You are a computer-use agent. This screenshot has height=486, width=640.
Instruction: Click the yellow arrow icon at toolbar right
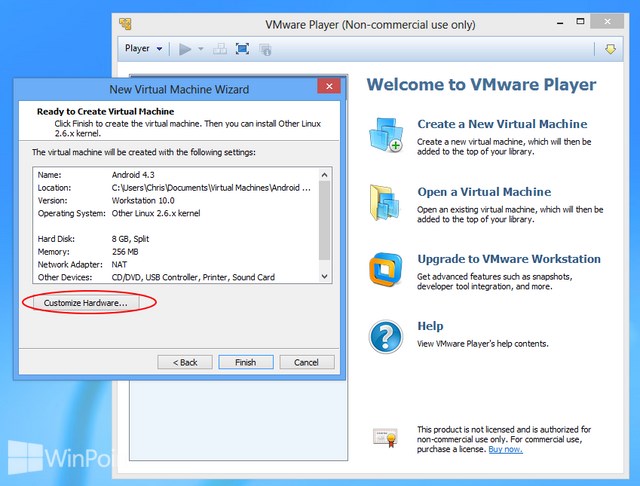click(610, 49)
